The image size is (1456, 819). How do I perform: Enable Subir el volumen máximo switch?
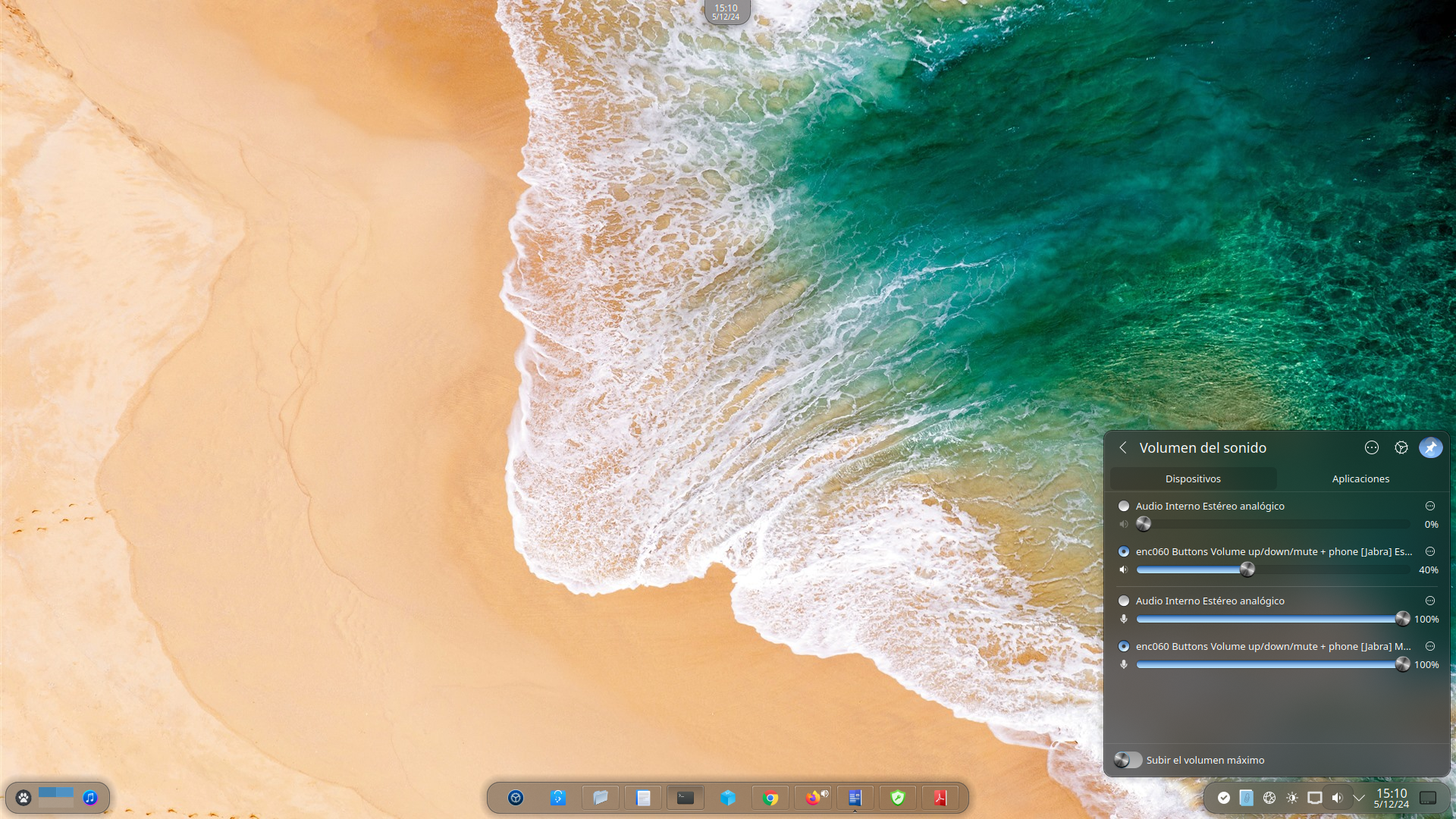(1128, 760)
